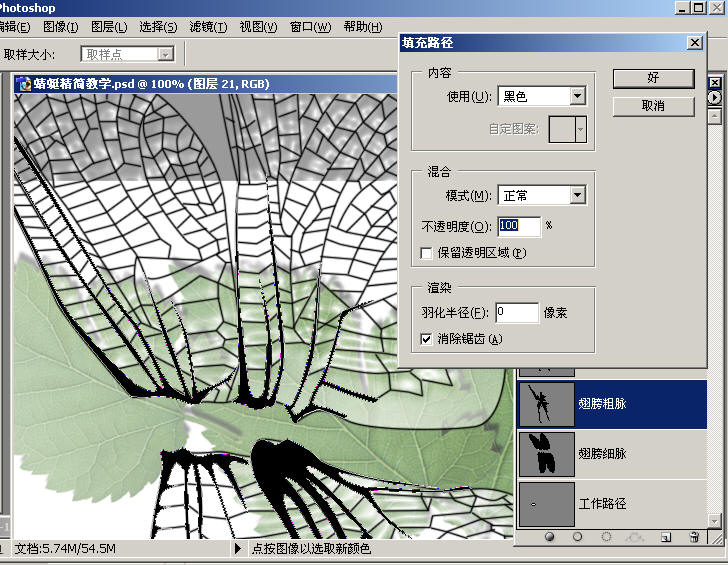Open the 图像 menu
This screenshot has height=565, width=728.
coord(60,27)
